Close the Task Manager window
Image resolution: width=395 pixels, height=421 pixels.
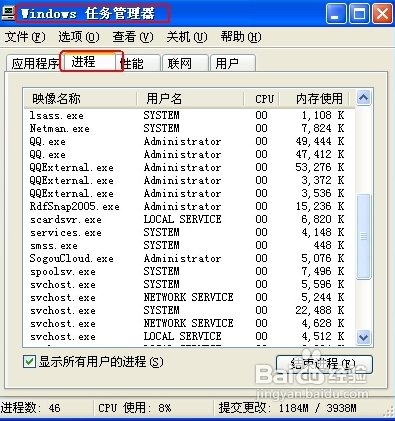click(382, 14)
